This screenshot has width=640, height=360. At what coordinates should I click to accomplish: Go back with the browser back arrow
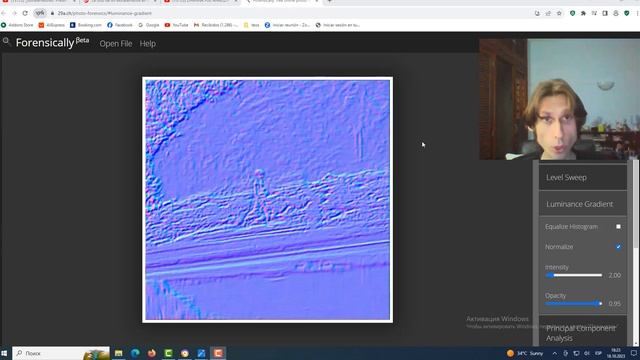(x=4, y=13)
